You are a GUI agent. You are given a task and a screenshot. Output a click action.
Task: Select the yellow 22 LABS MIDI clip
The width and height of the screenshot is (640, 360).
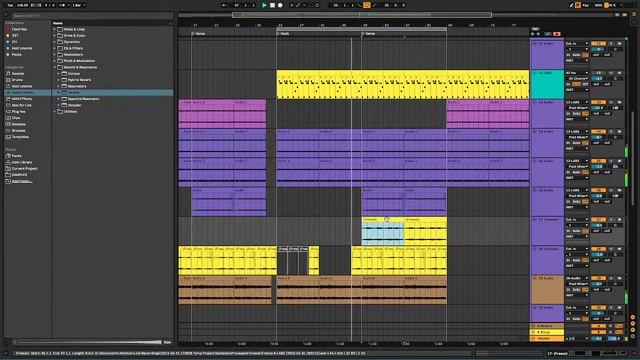tap(403, 84)
